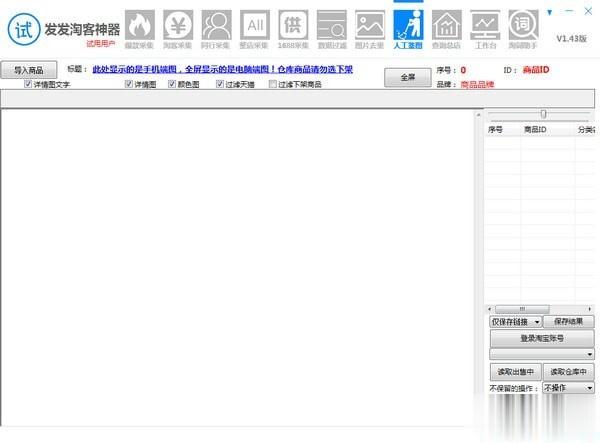Screen dimensions: 600x443
Task: Click the red 商品品牌 value
Action: (477, 84)
